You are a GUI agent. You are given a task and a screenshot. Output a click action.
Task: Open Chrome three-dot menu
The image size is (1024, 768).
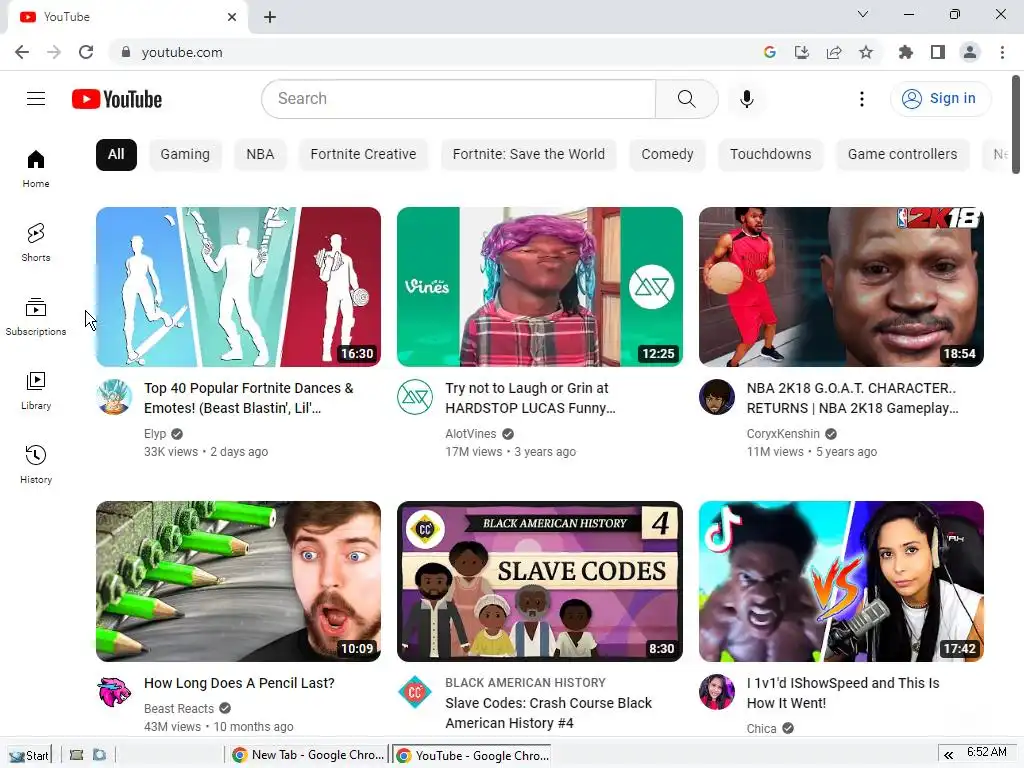1002,52
